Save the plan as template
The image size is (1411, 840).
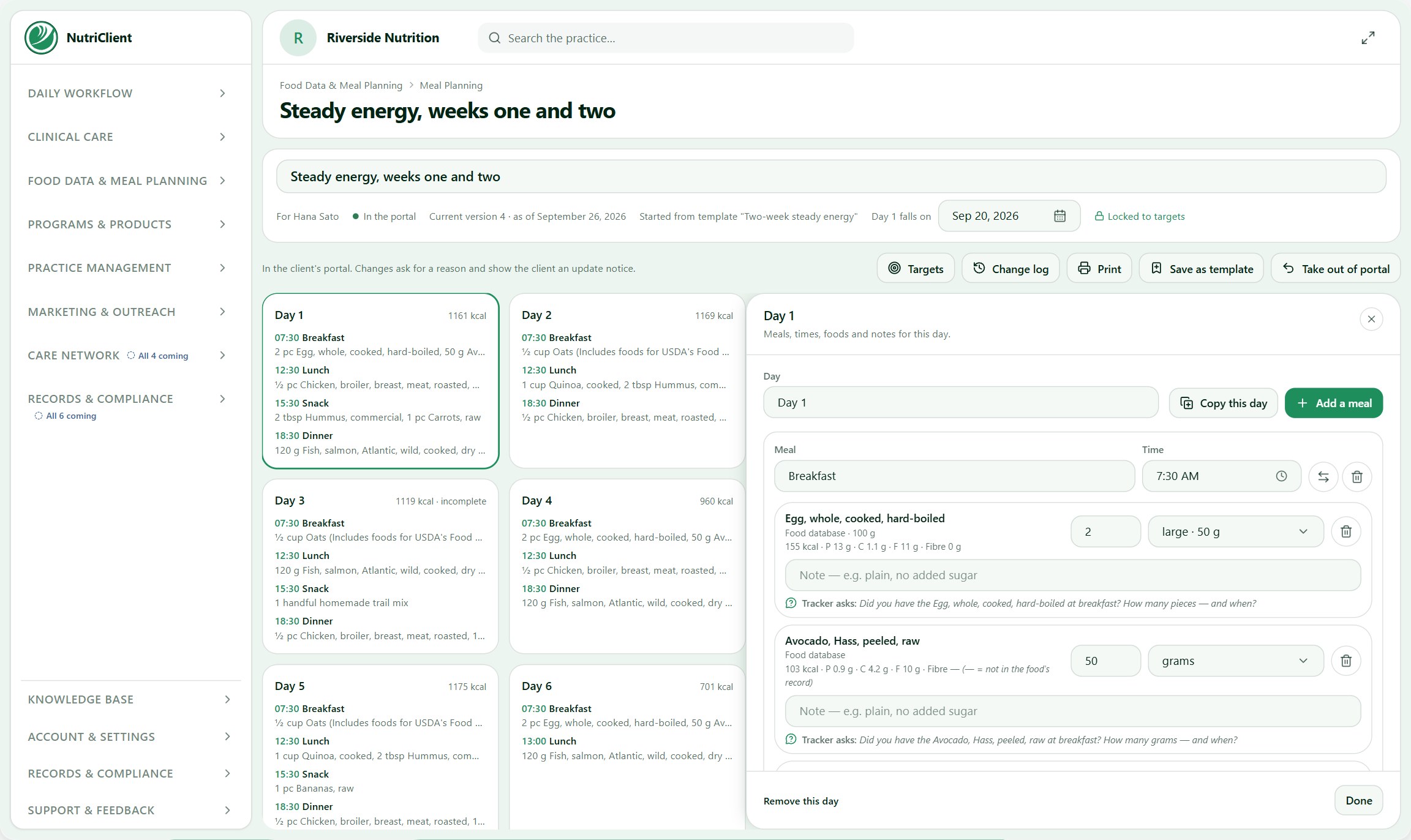(x=1201, y=269)
